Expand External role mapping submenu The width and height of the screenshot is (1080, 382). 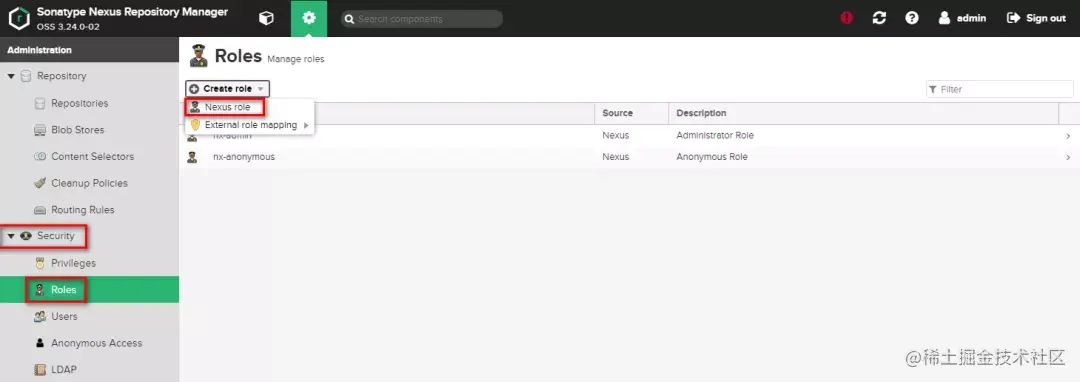(249, 125)
